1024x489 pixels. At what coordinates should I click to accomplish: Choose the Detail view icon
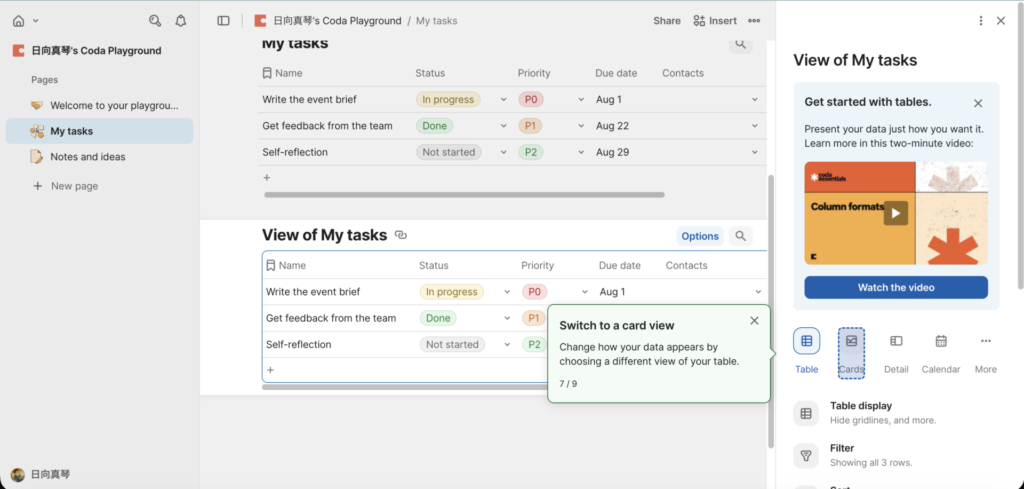tap(896, 341)
